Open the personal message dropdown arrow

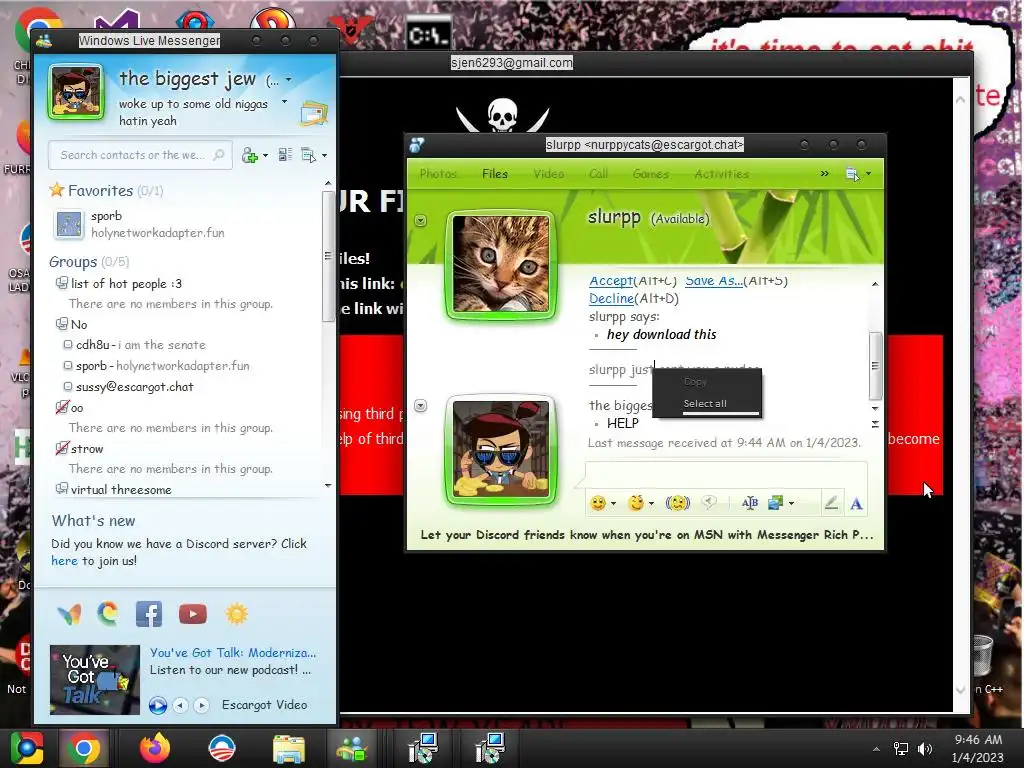[284, 102]
